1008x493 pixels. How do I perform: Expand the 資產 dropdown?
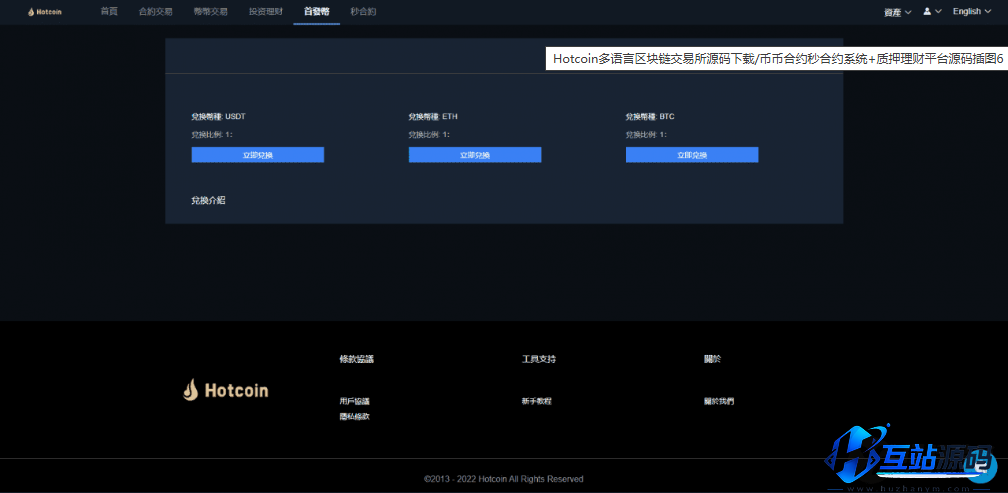(x=897, y=12)
